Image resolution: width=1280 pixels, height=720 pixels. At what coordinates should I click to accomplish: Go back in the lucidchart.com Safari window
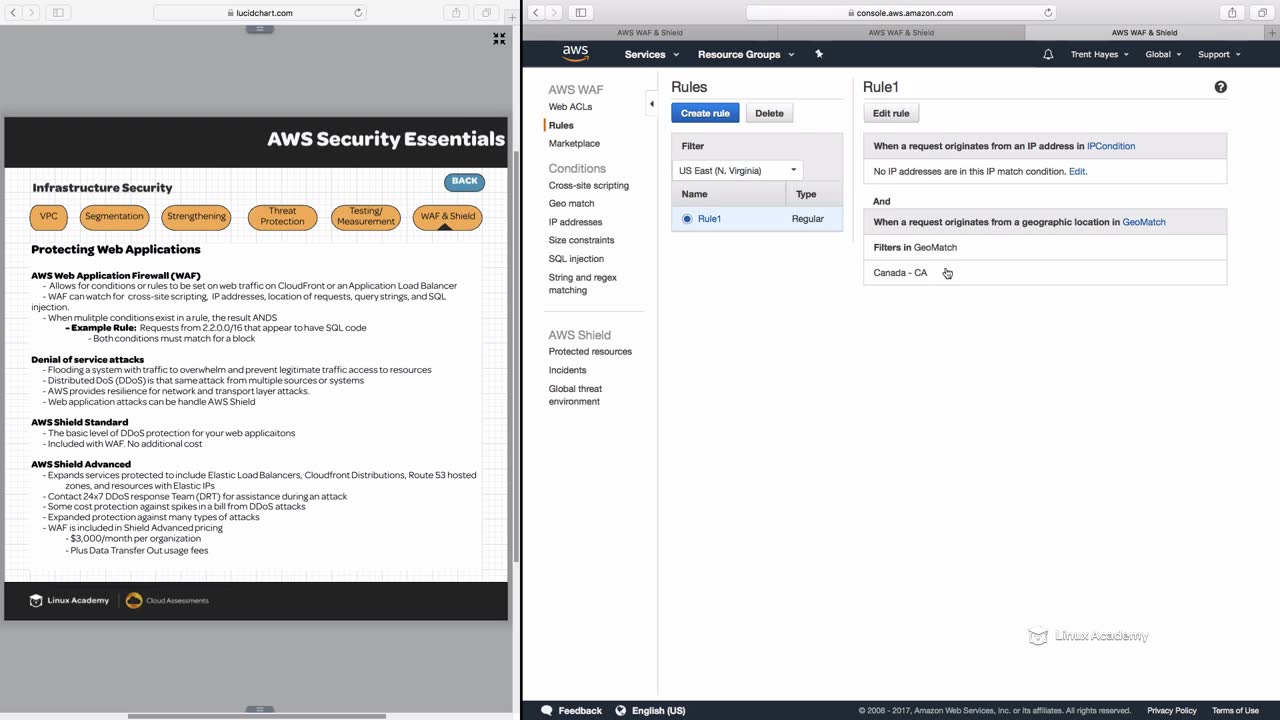[14, 13]
